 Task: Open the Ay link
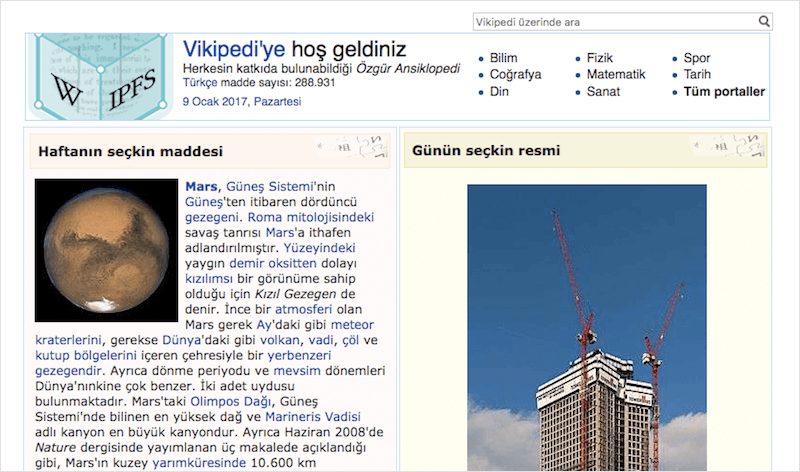click(264, 325)
